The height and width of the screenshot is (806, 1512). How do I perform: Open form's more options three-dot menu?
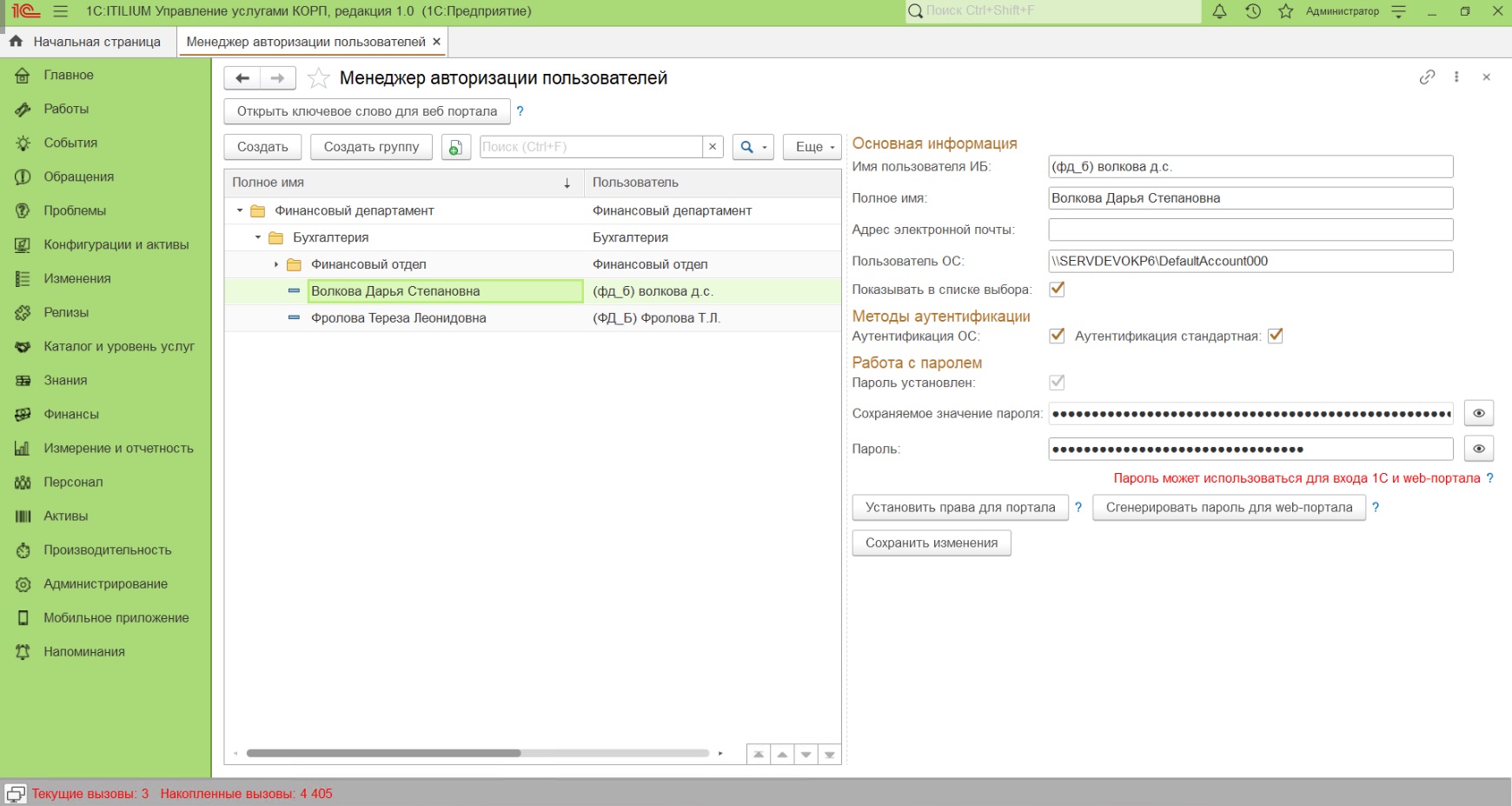[x=1456, y=77]
